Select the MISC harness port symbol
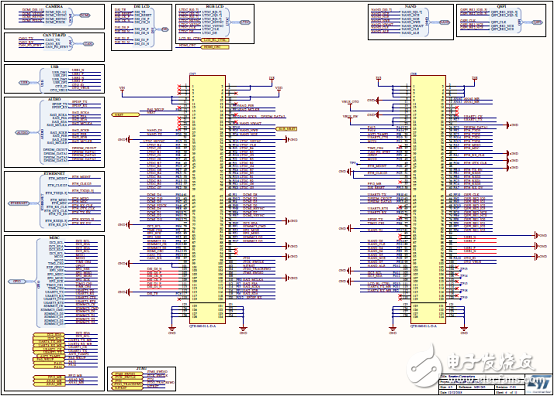Screen dimensions: 554x396 tap(17, 282)
